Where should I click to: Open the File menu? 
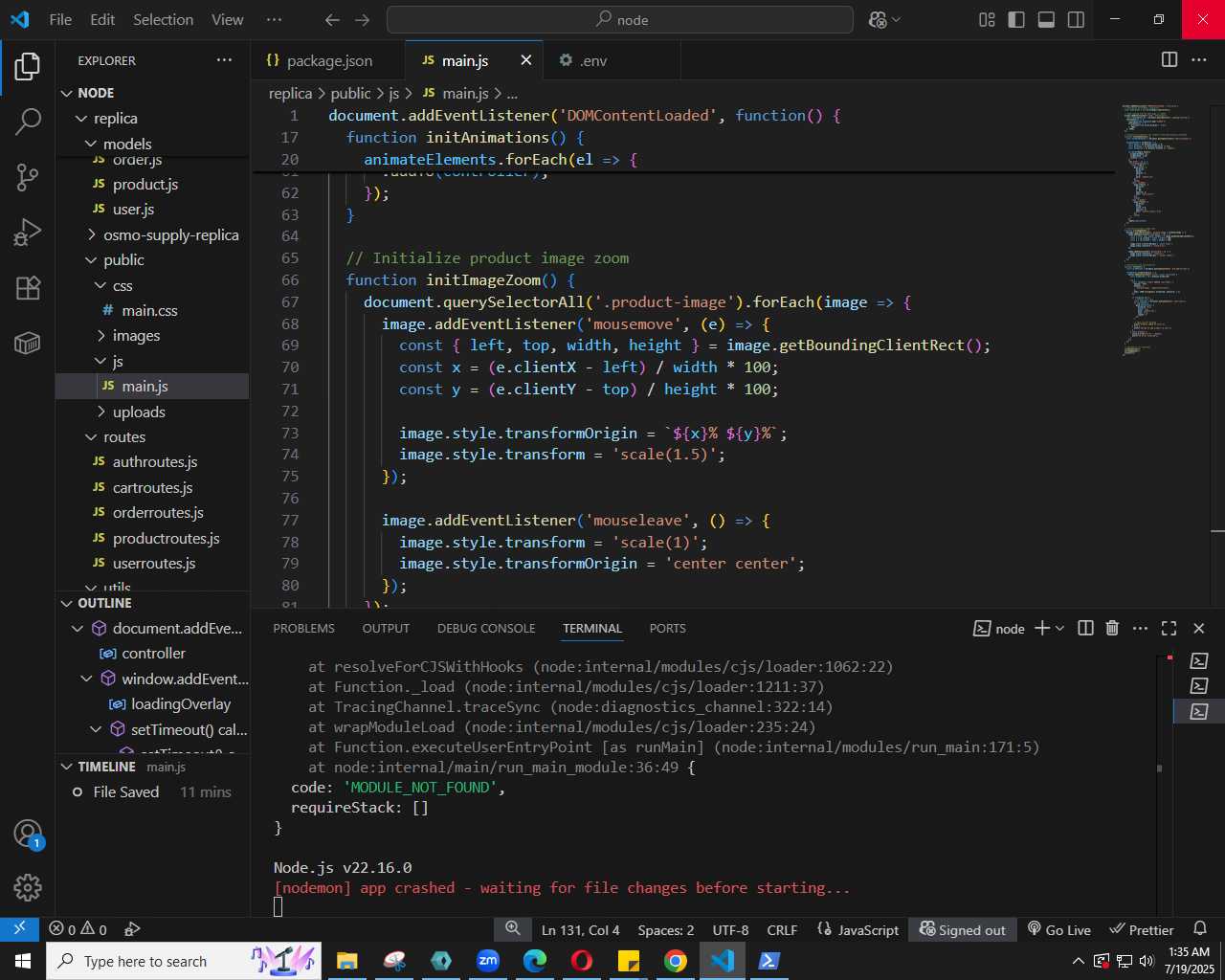(x=60, y=19)
